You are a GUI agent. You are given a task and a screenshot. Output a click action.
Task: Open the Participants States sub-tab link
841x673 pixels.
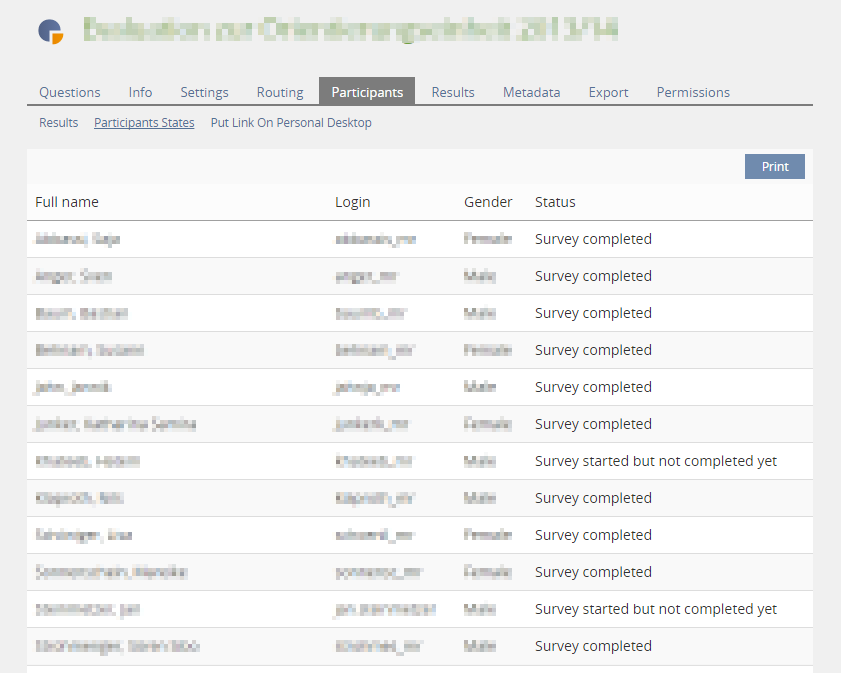tap(144, 123)
